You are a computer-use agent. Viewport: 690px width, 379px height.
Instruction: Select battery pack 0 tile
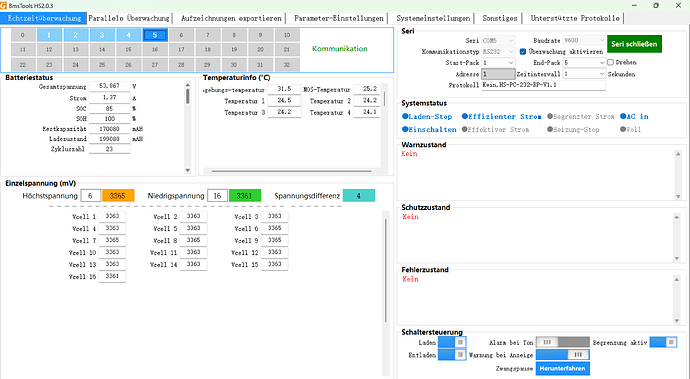point(23,35)
